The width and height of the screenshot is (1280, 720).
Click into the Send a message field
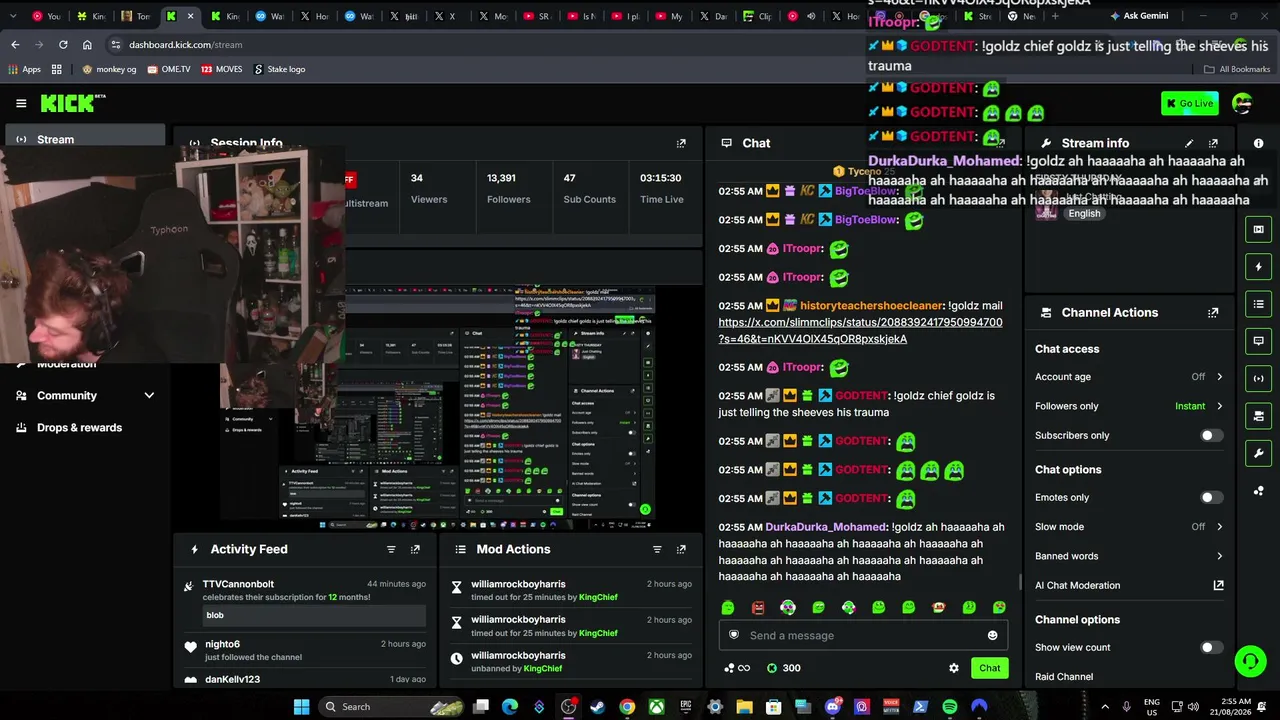[862, 636]
